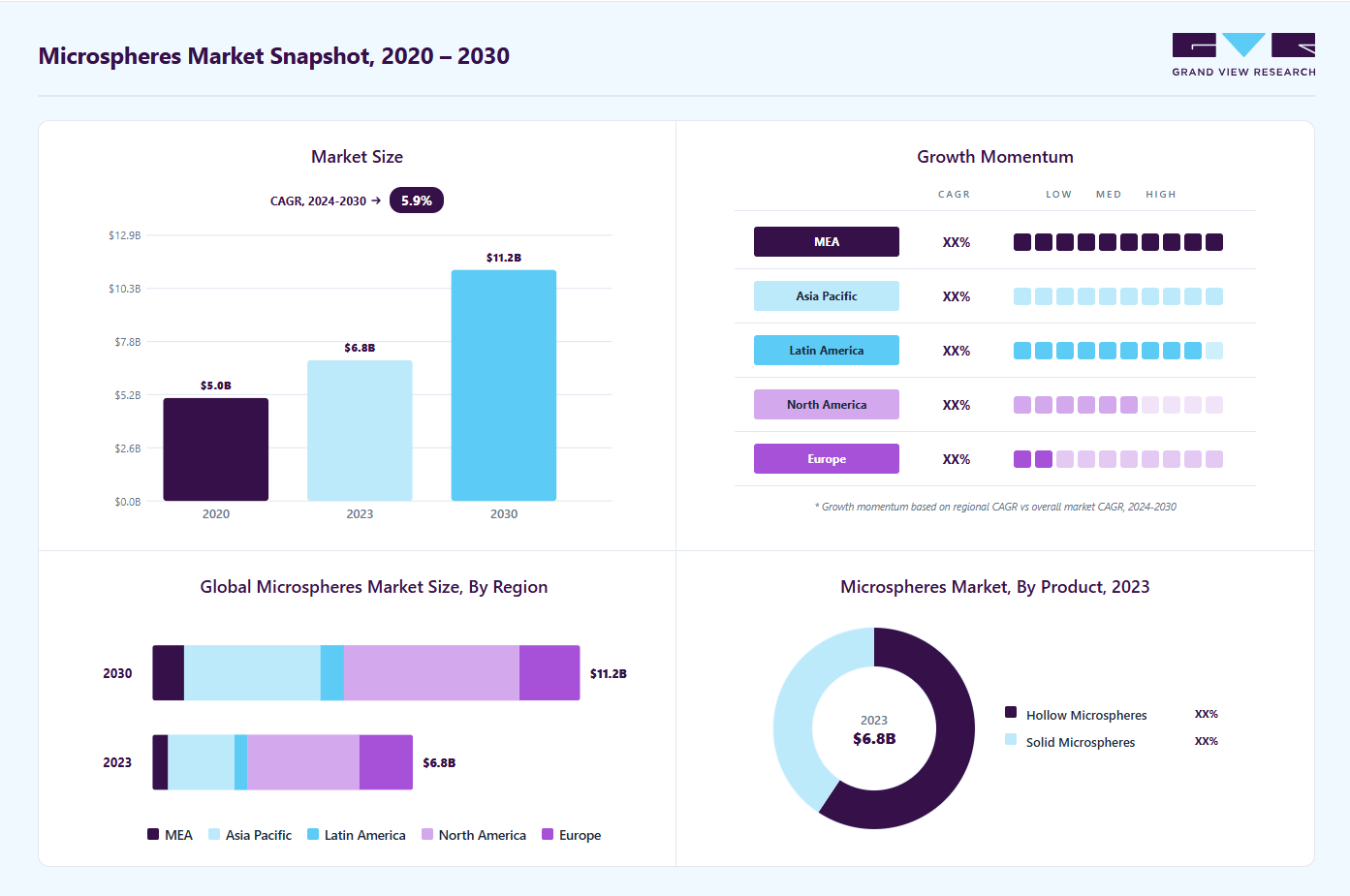Click the Solid Microspheres legend swatch
Image resolution: width=1350 pixels, height=896 pixels.
pos(1011,739)
